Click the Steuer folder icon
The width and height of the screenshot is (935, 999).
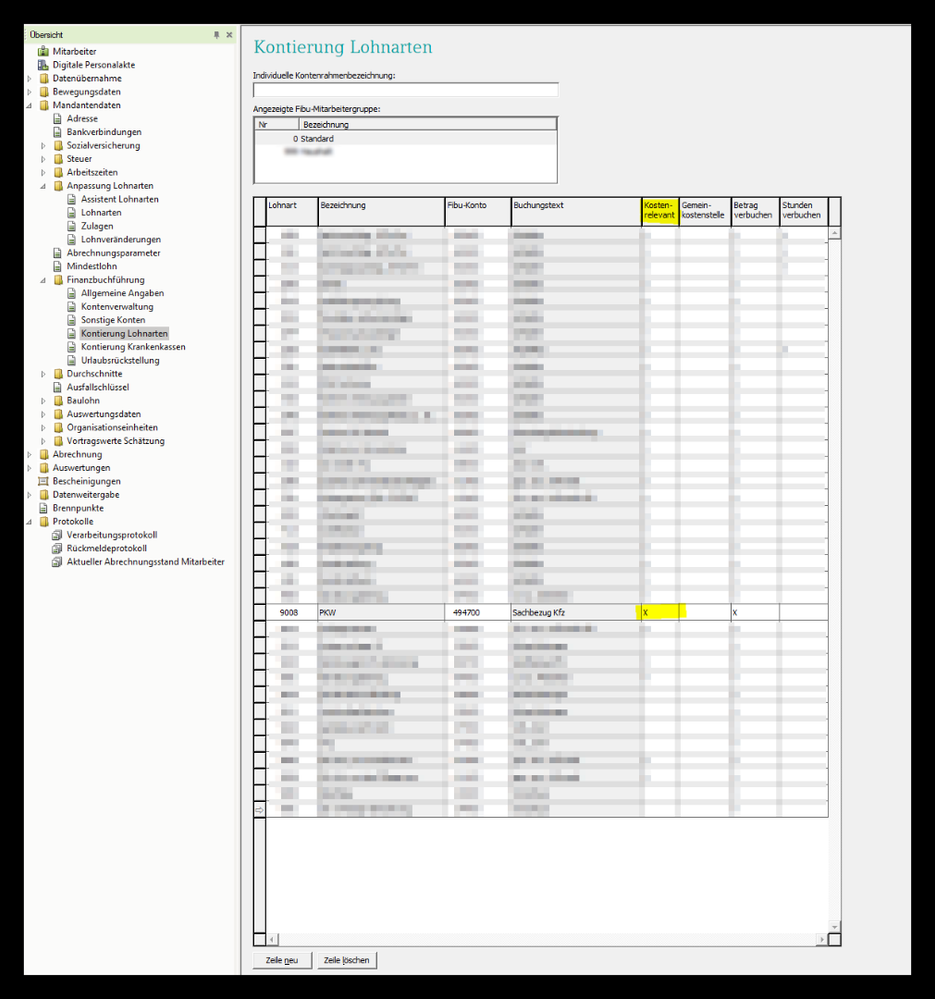58,158
